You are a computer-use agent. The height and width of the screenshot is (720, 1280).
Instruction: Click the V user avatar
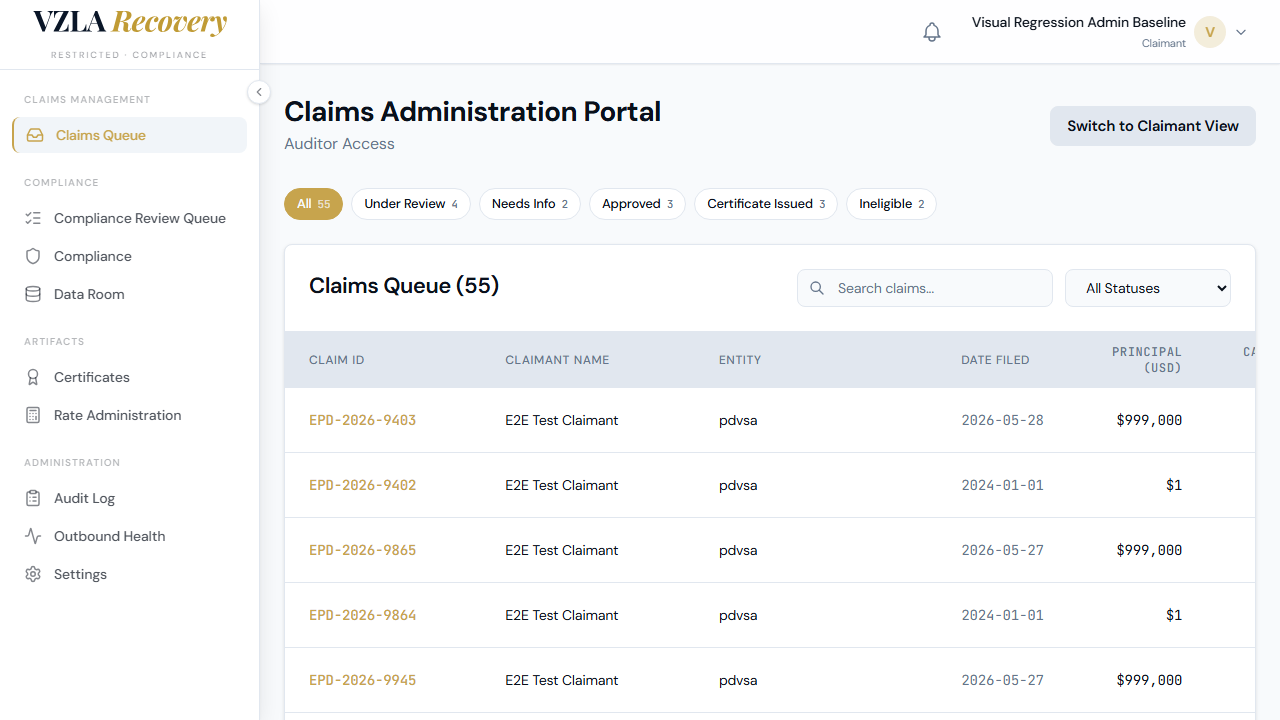click(1210, 32)
